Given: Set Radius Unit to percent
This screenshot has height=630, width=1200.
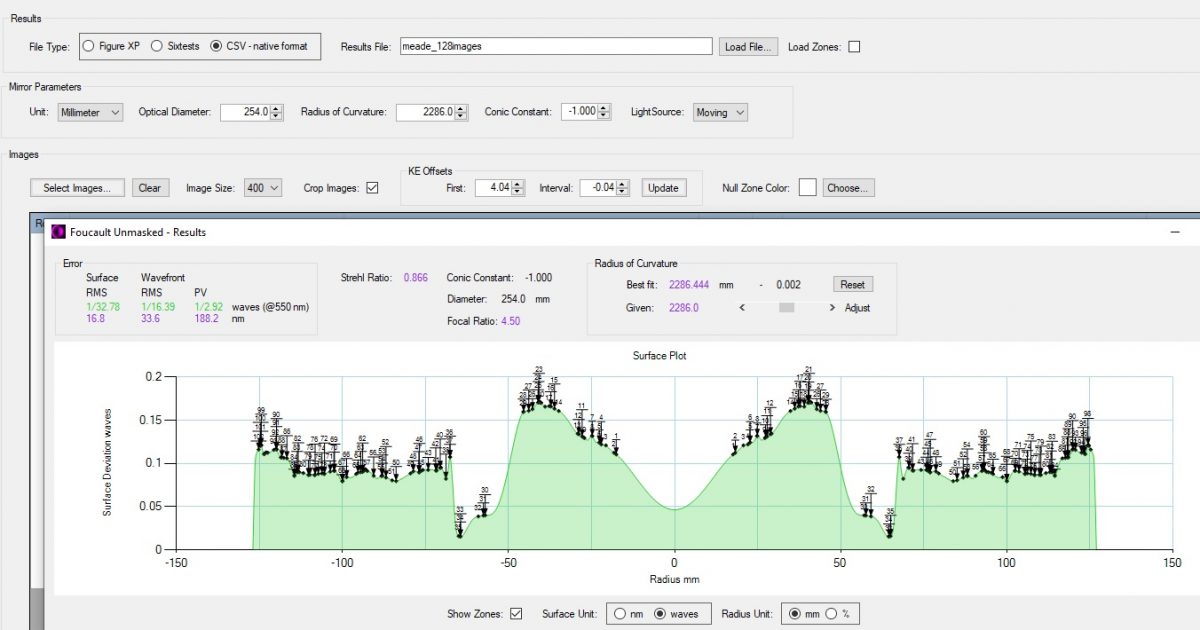Looking at the screenshot, I should point(832,613).
